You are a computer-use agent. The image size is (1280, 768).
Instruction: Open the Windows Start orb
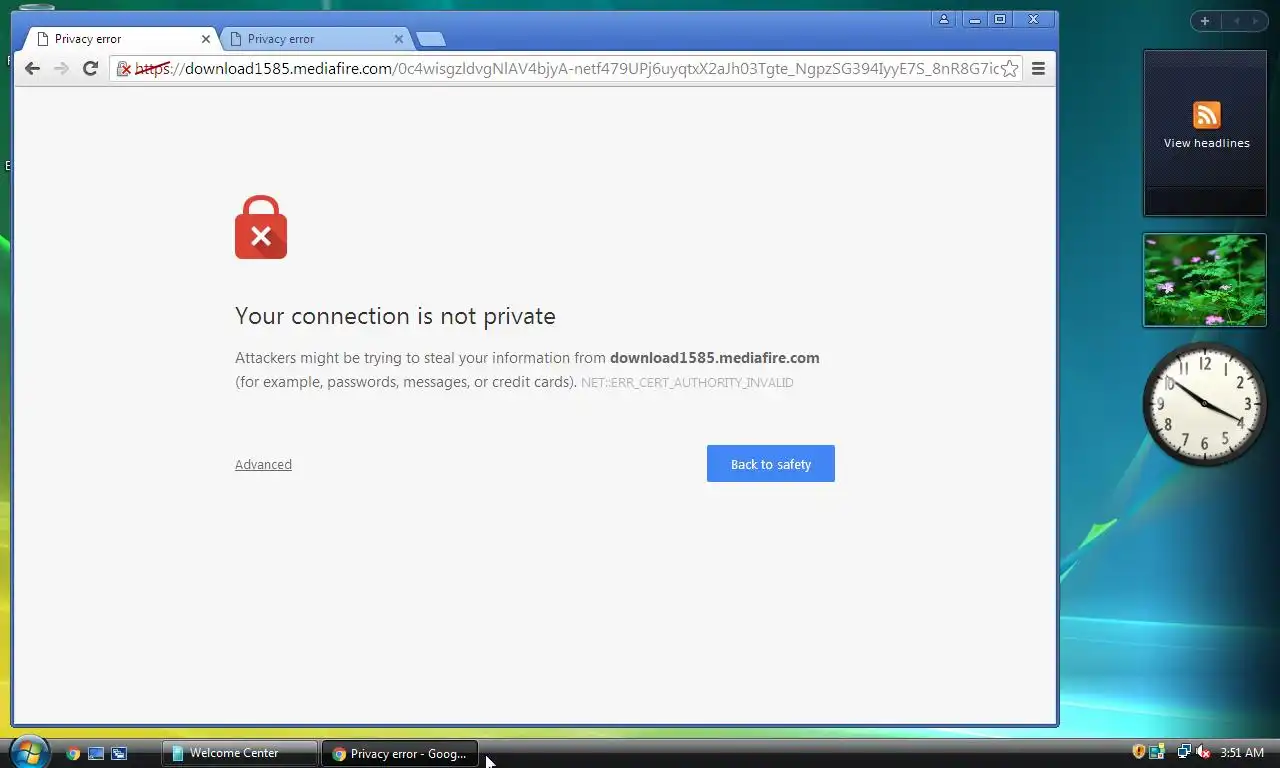pos(28,751)
